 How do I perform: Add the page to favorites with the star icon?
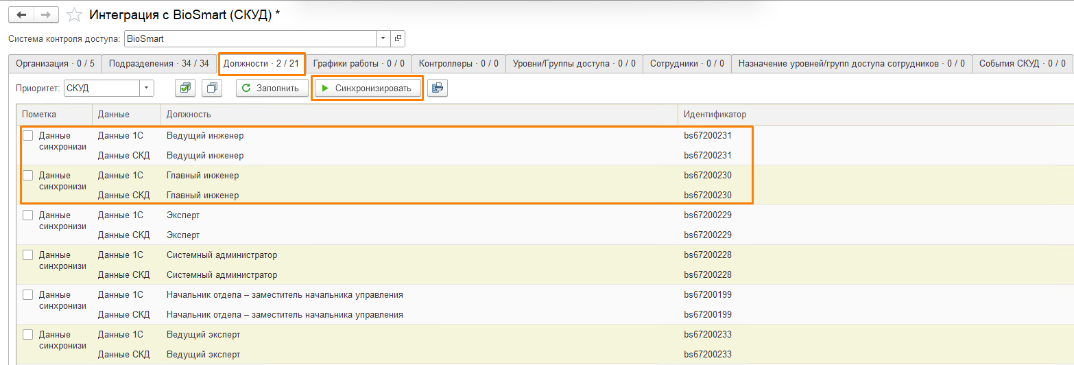click(x=74, y=14)
